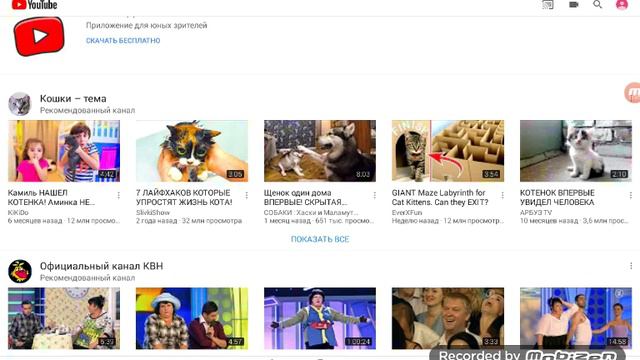This screenshot has height=360, width=640.
Task: Play Камиль НАШЕЛ КОТЕНКА thumbnail
Action: pos(64,151)
